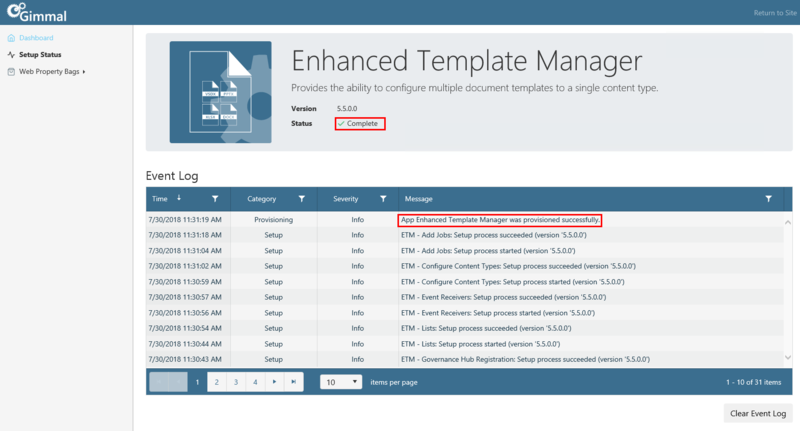This screenshot has width=800, height=431.
Task: Sort event log by Time column
Action: pos(160,199)
